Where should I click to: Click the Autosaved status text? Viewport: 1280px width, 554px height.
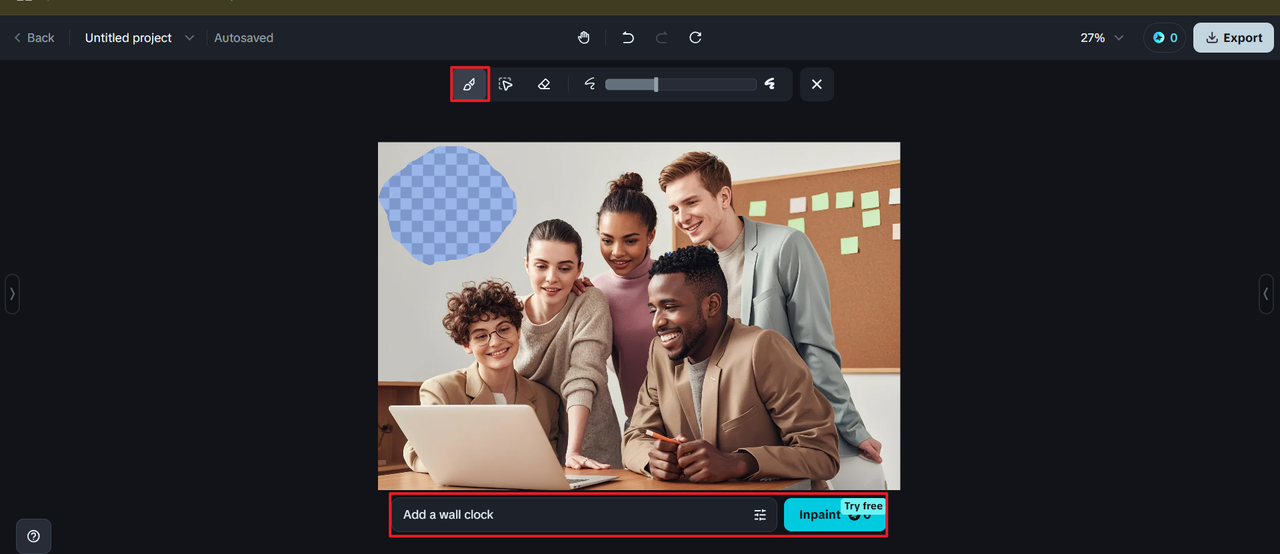[243, 37]
